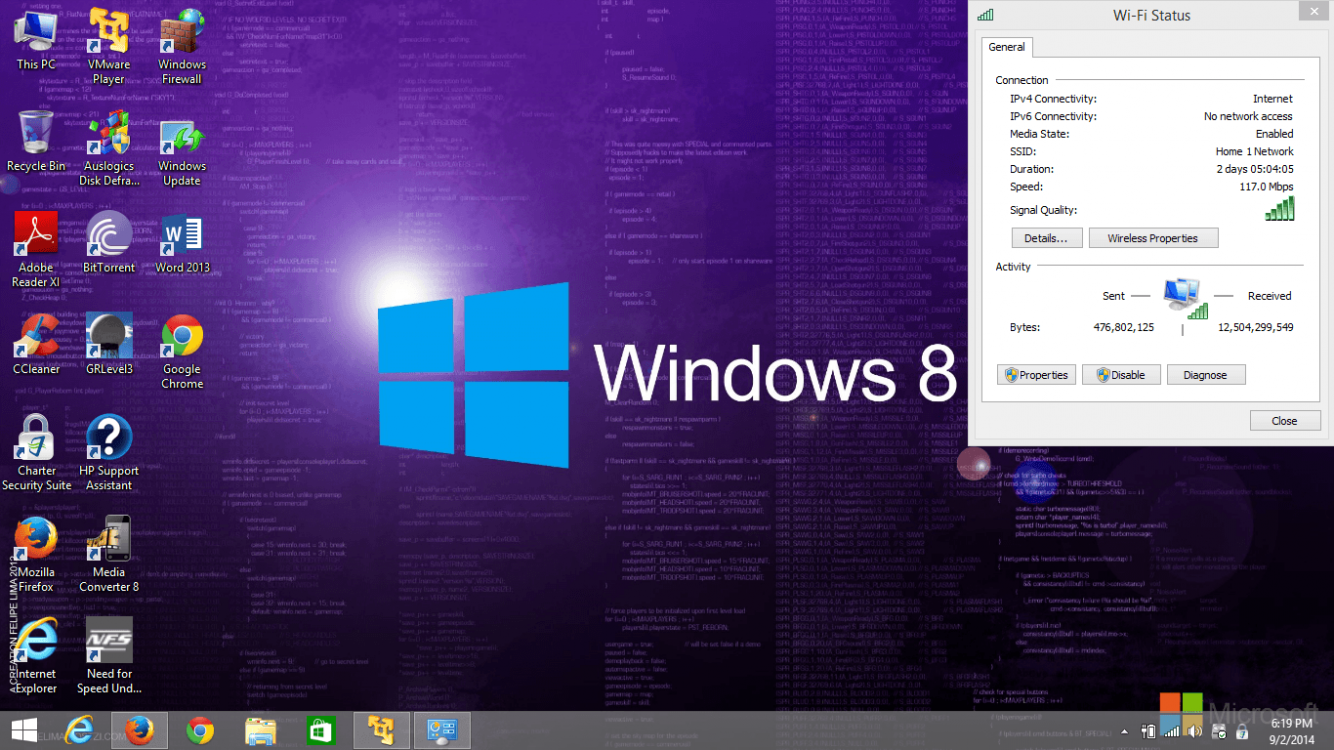Select the Mozilla Firefox desktop icon
Viewport: 1334px width, 750px height.
pyautogui.click(x=36, y=554)
